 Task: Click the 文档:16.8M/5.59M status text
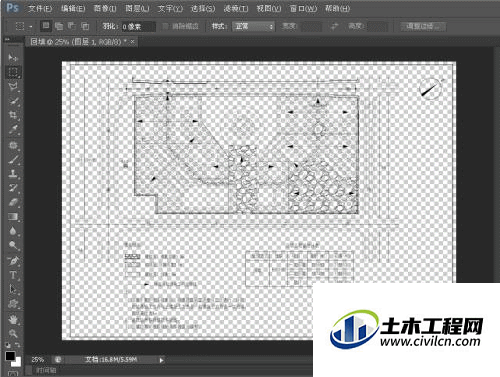click(111, 360)
